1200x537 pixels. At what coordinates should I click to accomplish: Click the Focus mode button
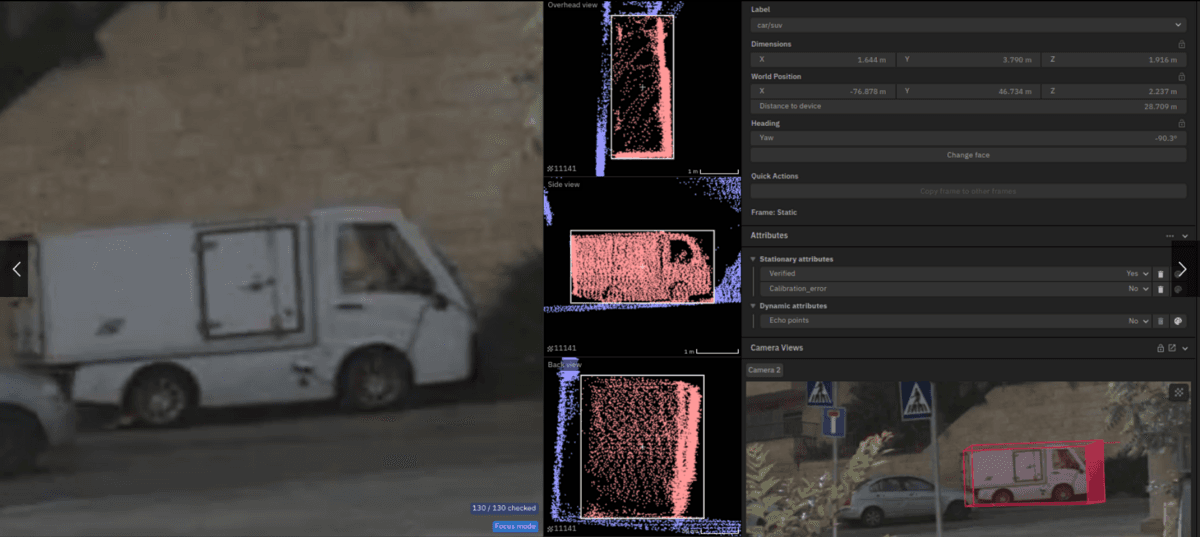[515, 526]
